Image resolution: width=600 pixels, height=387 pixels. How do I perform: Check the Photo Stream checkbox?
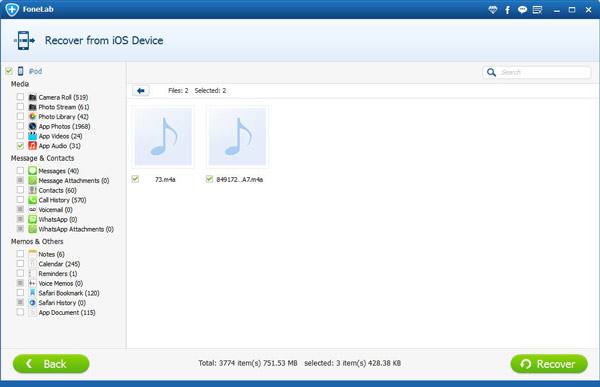(20, 106)
